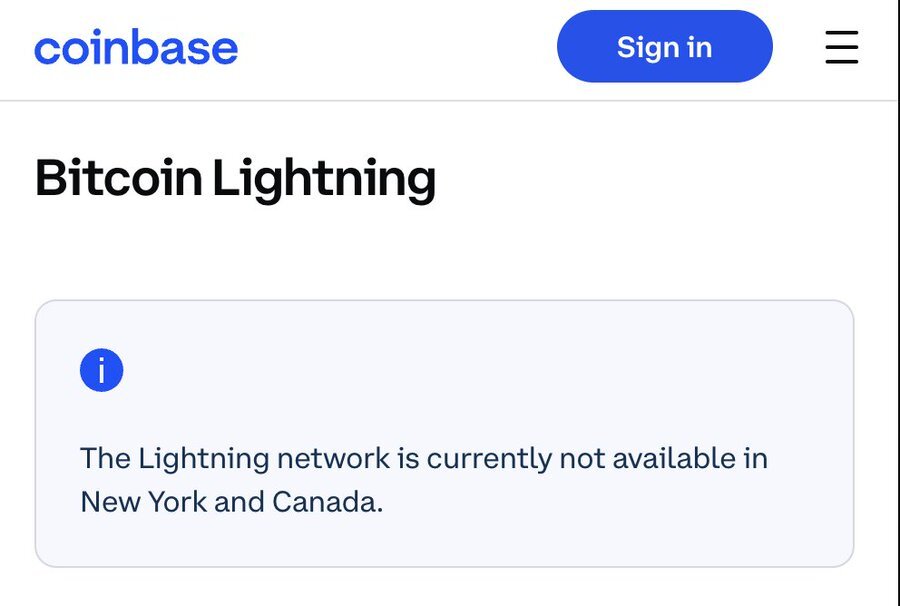The height and width of the screenshot is (606, 900).
Task: Open the hamburger navigation menu
Action: point(841,47)
